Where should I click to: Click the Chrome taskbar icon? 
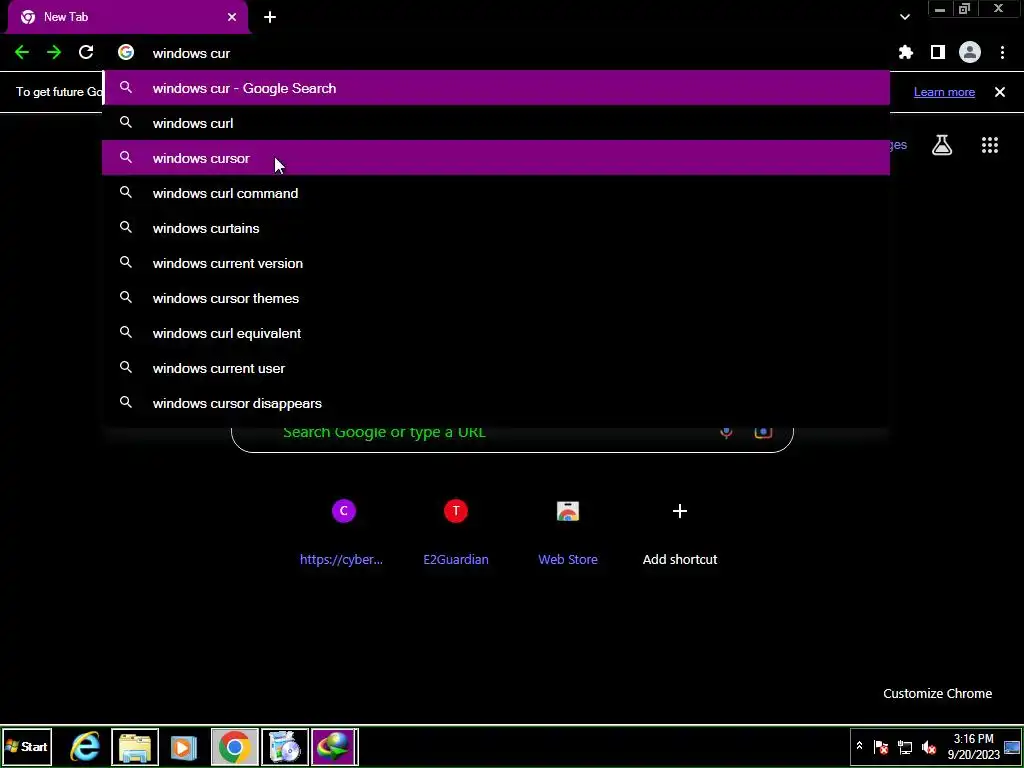click(x=234, y=746)
